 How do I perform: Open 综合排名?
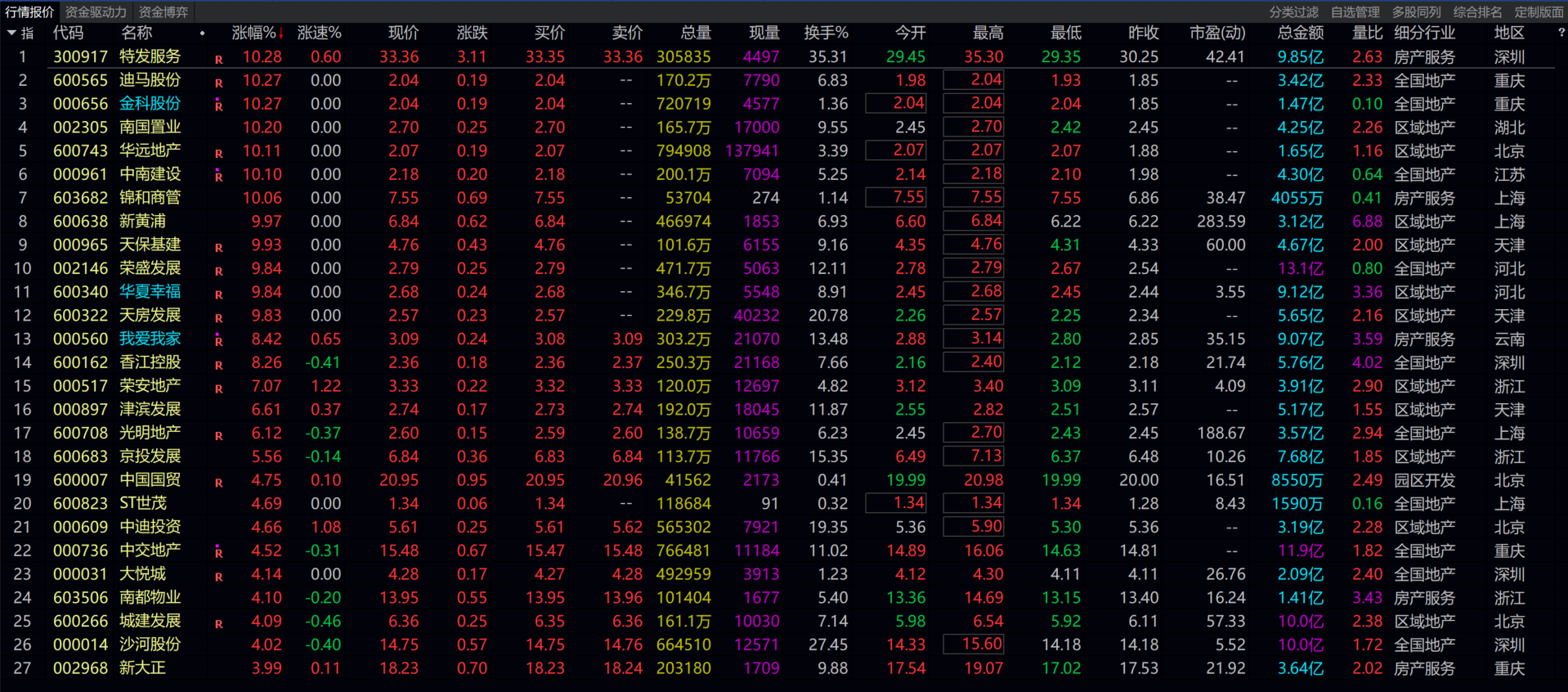click(x=1478, y=11)
